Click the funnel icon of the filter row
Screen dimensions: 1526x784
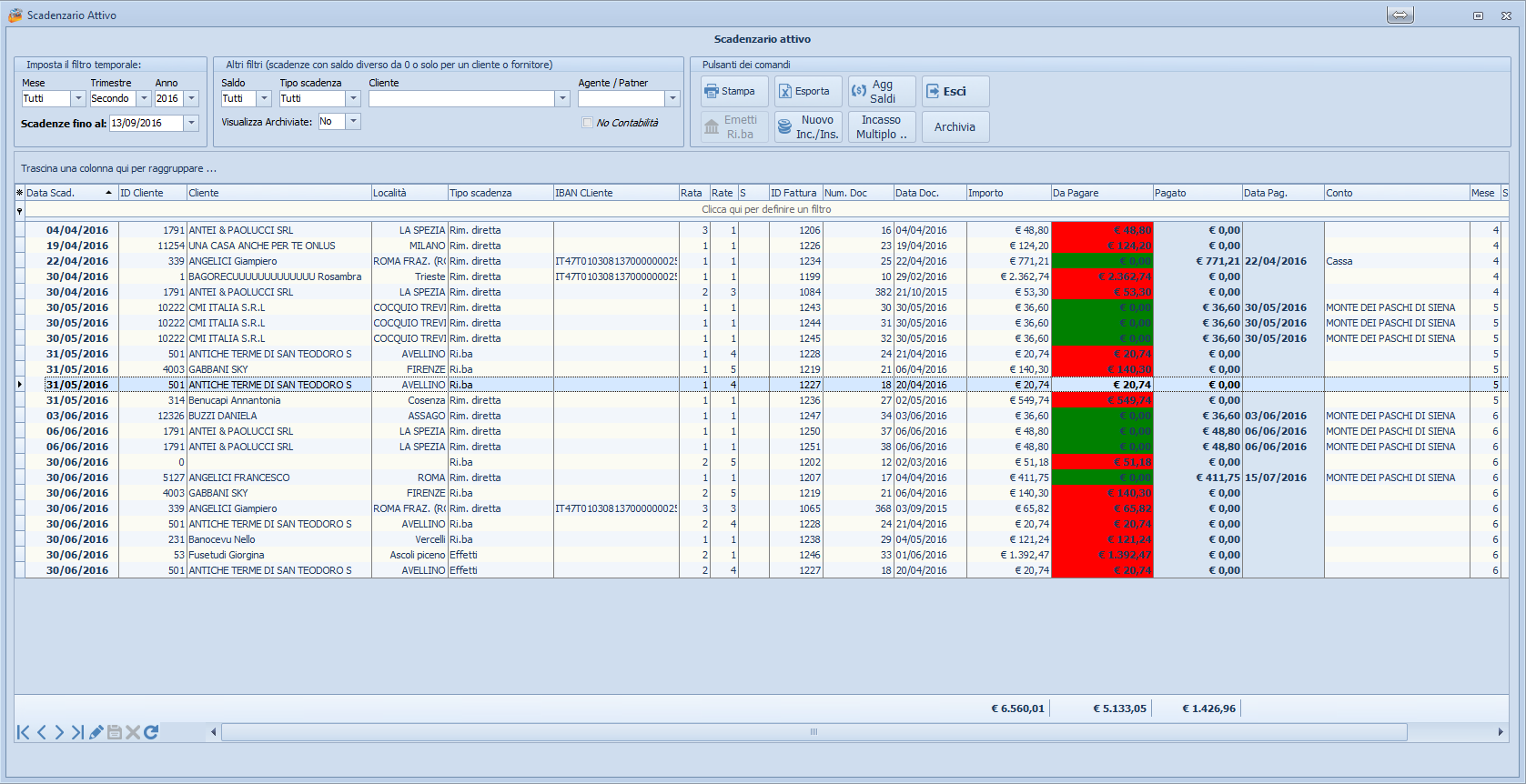coord(19,210)
